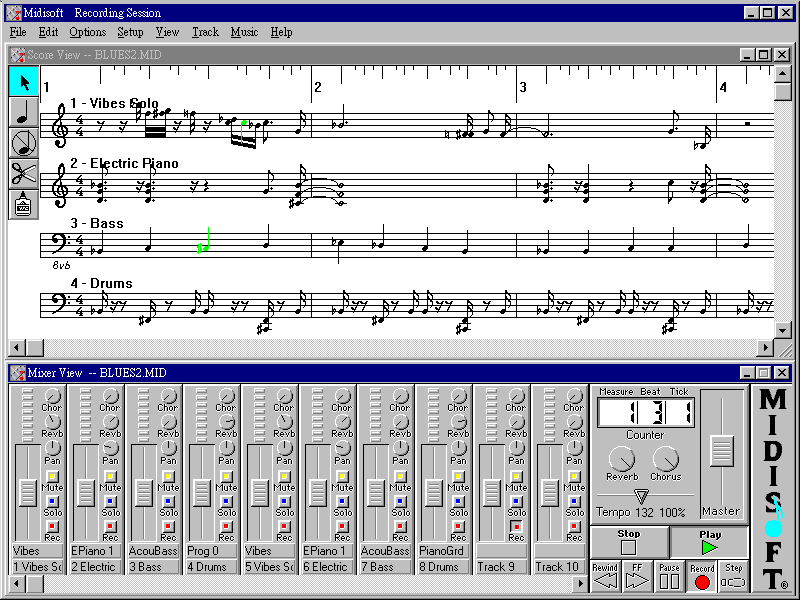
Task: Click the Master volume fader
Action: click(x=721, y=450)
